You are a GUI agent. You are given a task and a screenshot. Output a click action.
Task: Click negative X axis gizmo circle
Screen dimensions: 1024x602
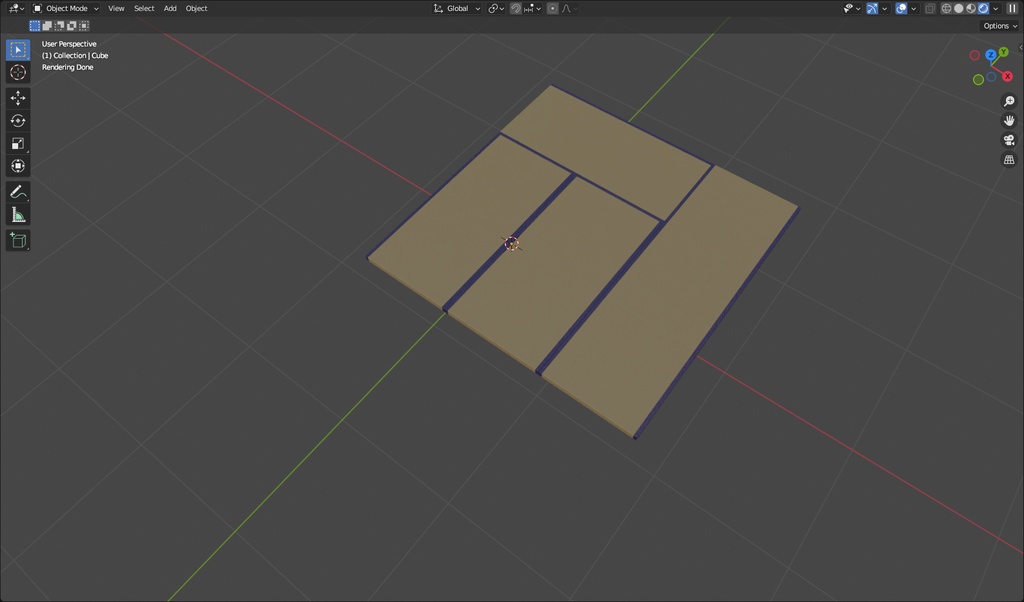click(x=974, y=55)
